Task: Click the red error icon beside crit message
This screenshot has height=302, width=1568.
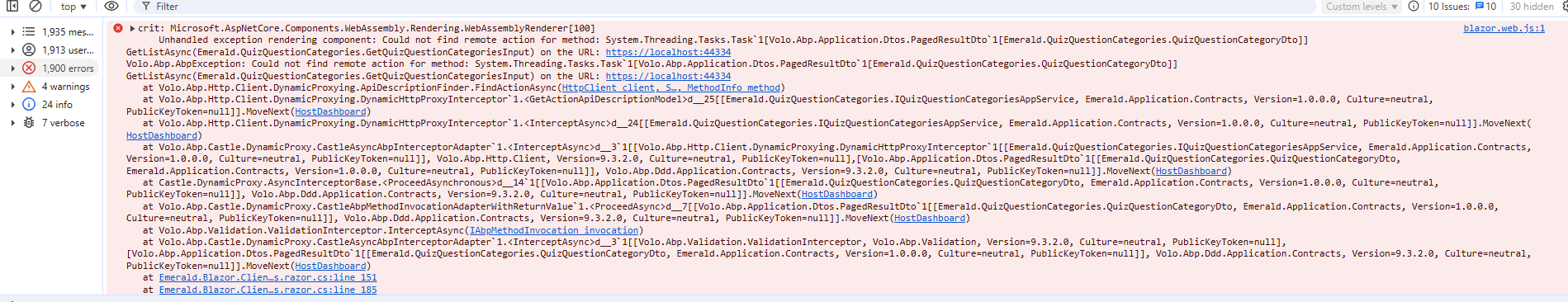Action: point(118,28)
